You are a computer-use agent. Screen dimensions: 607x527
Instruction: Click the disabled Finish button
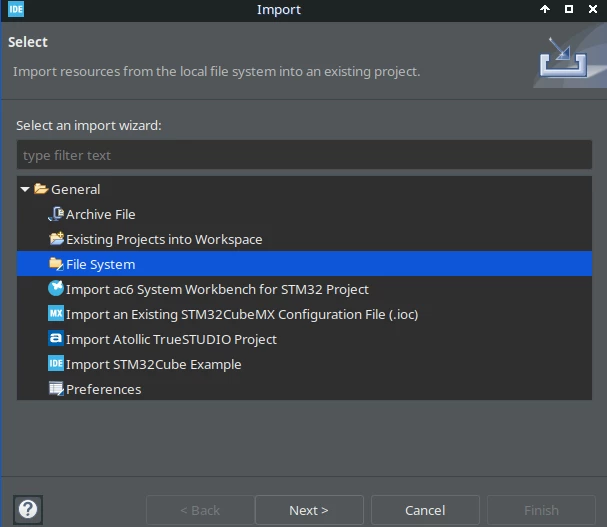tap(541, 510)
